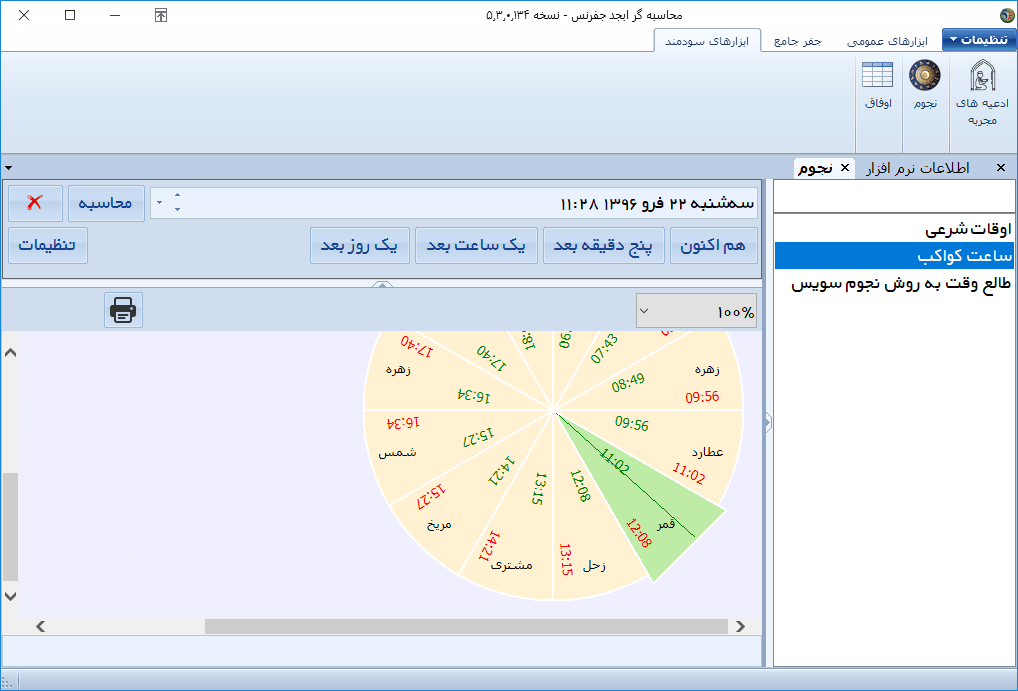Open the تنظیمات dropdown menu in ribbon
Screen dimensions: 1018x691
click(979, 40)
